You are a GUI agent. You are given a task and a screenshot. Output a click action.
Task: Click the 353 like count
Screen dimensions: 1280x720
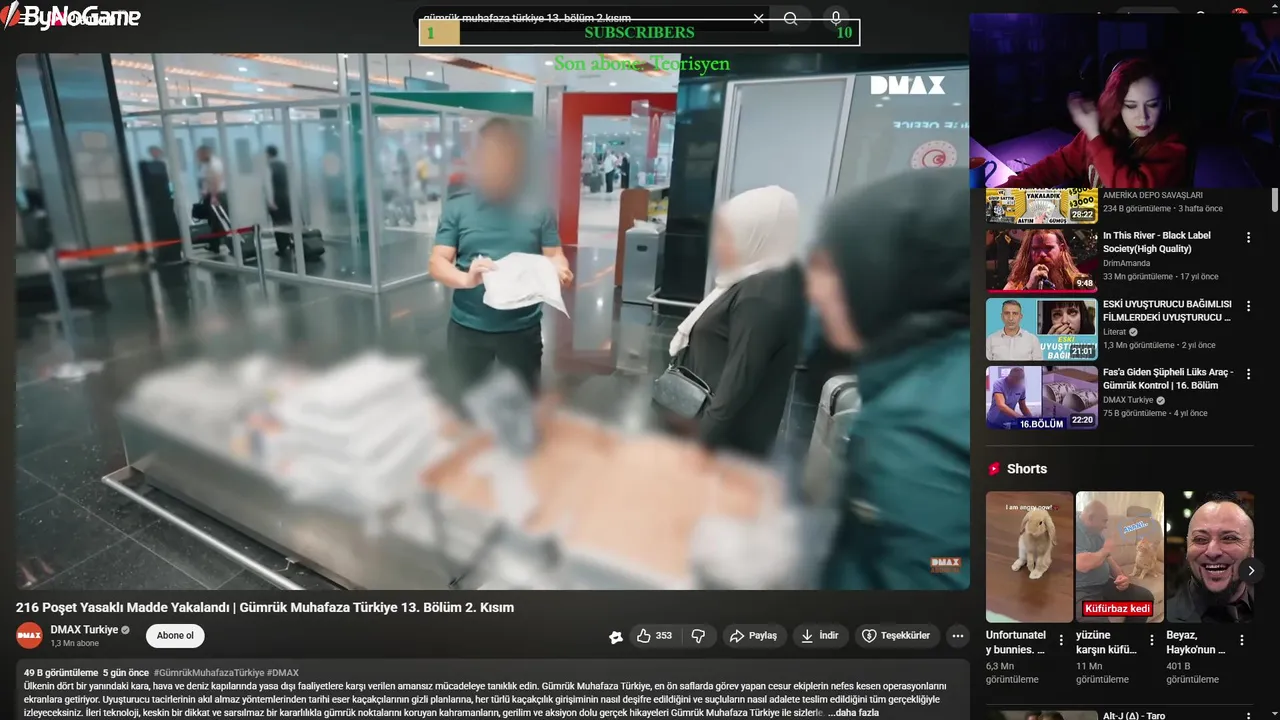pos(664,636)
